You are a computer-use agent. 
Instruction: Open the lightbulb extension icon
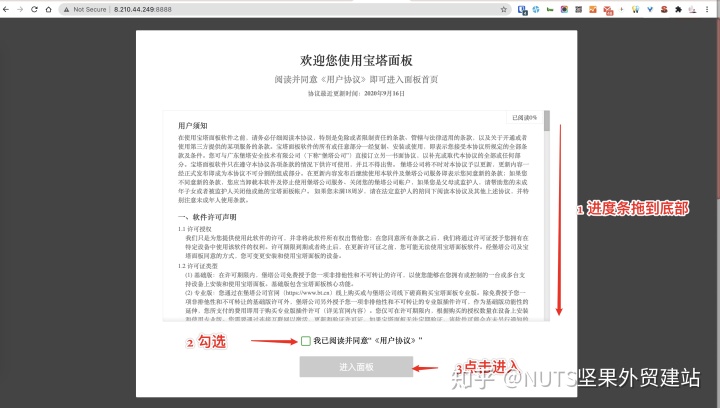[636, 9]
